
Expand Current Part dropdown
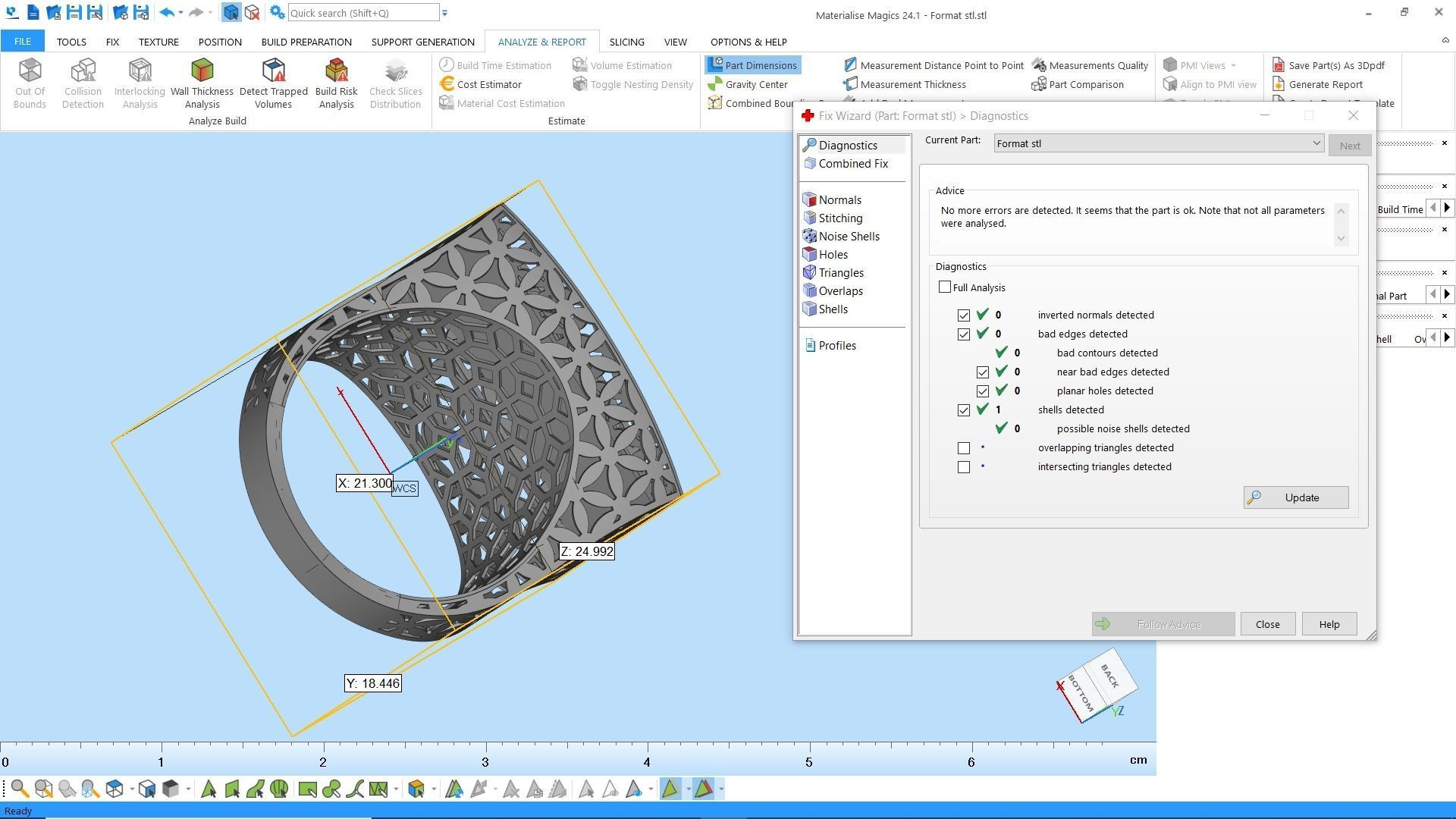1316,143
